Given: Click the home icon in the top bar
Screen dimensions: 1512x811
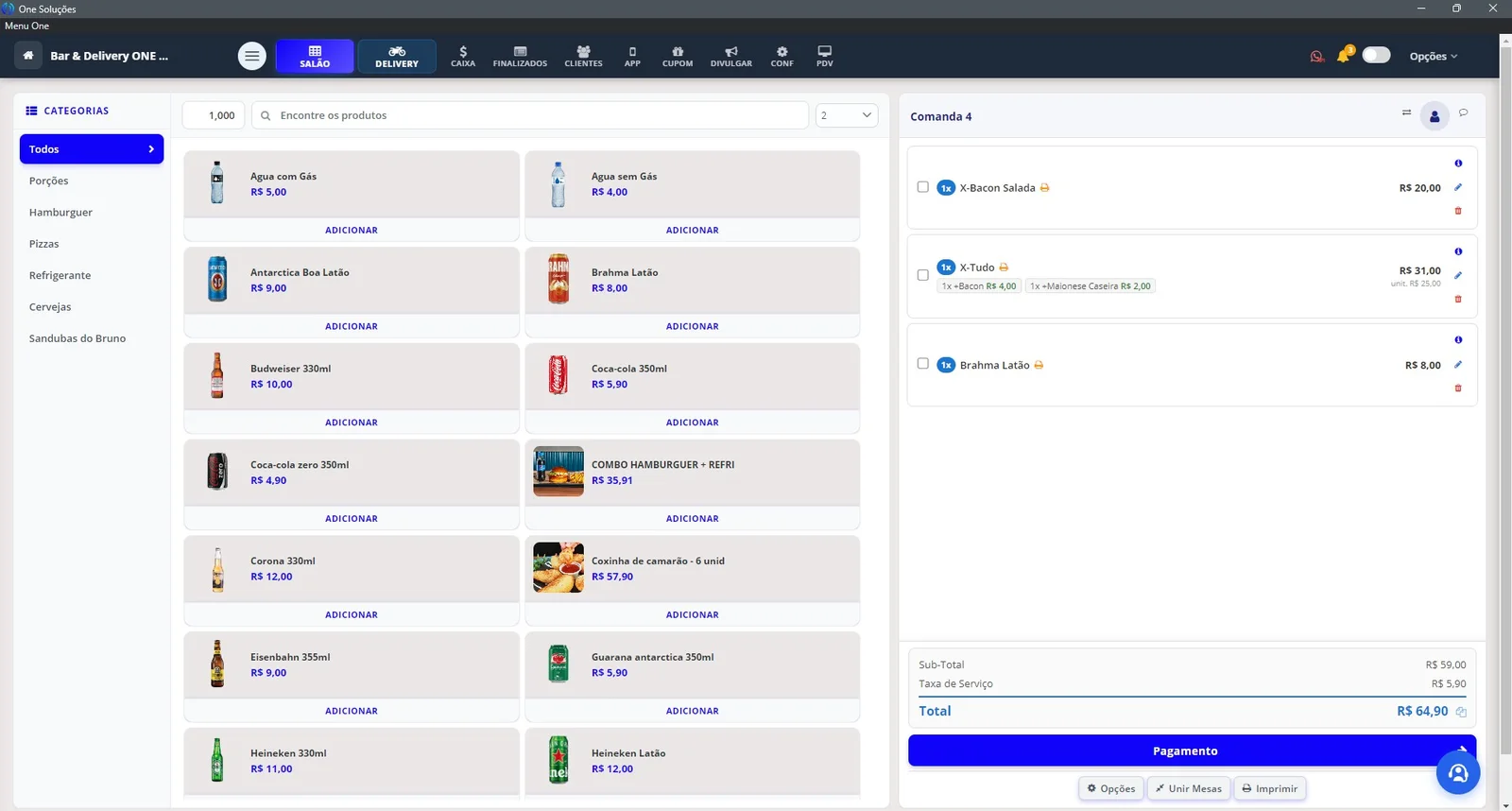Looking at the screenshot, I should 28,56.
